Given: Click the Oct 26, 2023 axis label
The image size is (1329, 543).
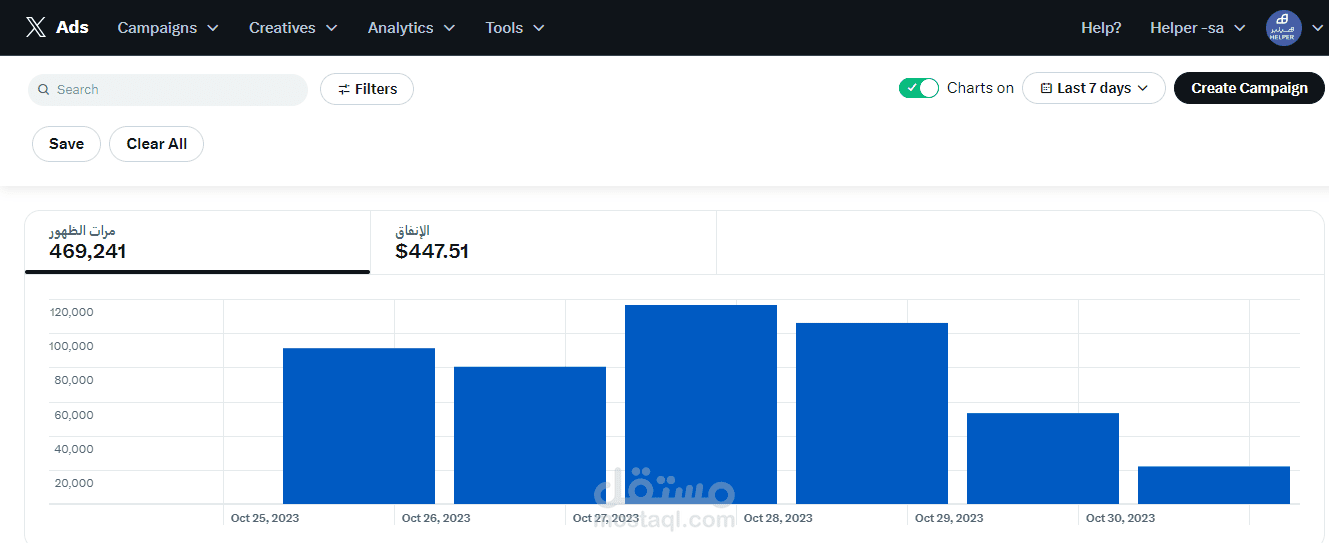Looking at the screenshot, I should coord(436,518).
